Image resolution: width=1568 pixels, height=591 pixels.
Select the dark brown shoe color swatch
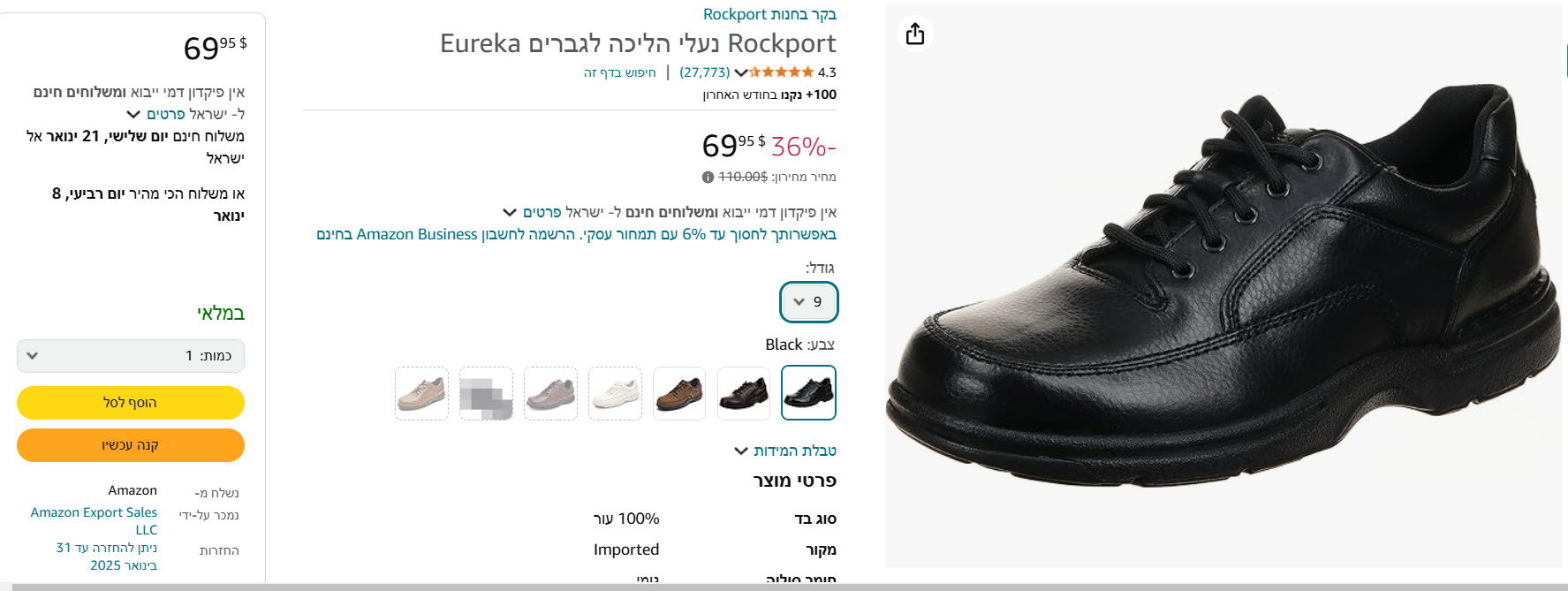click(x=744, y=393)
